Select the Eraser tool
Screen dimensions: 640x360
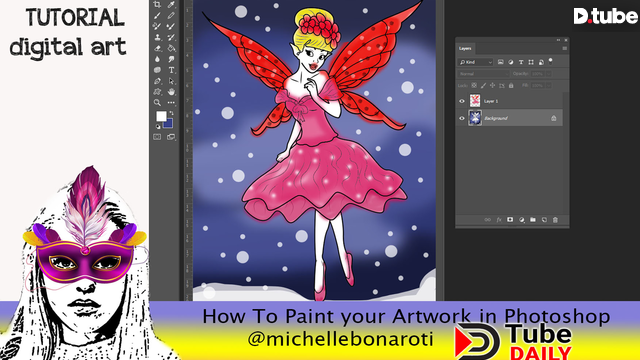click(157, 48)
